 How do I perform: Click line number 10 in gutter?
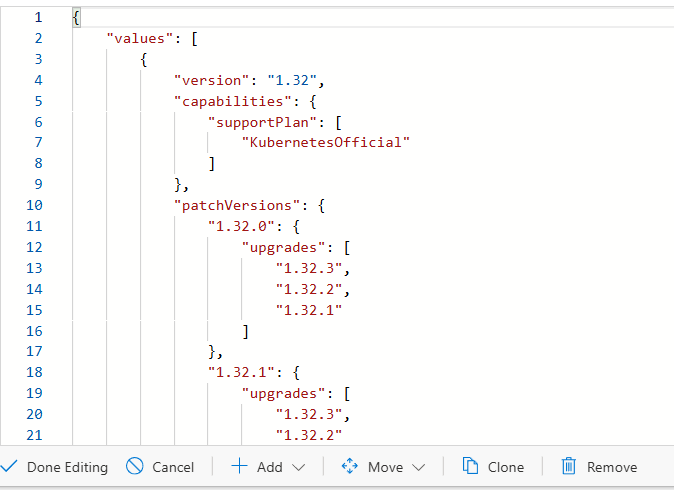click(34, 205)
